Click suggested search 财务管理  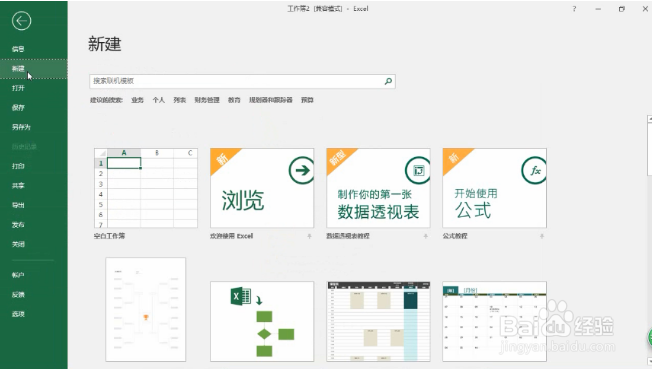point(207,100)
